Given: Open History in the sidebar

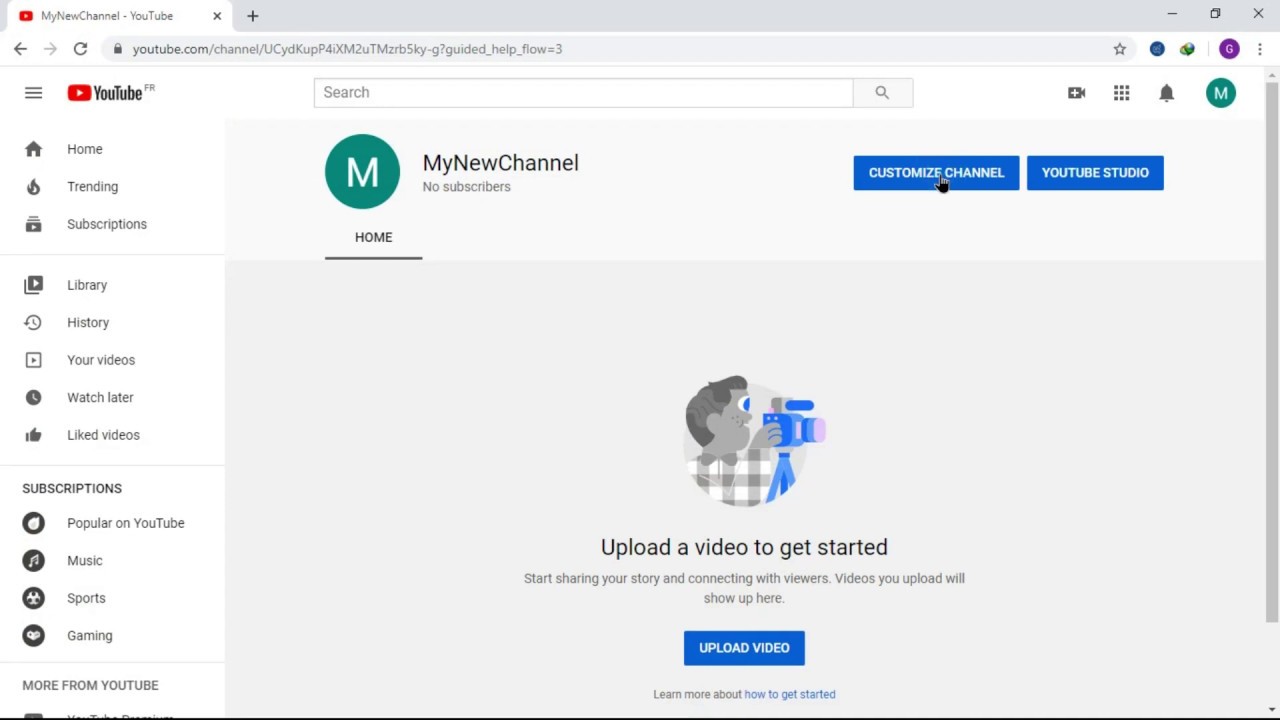Looking at the screenshot, I should (x=112, y=322).
